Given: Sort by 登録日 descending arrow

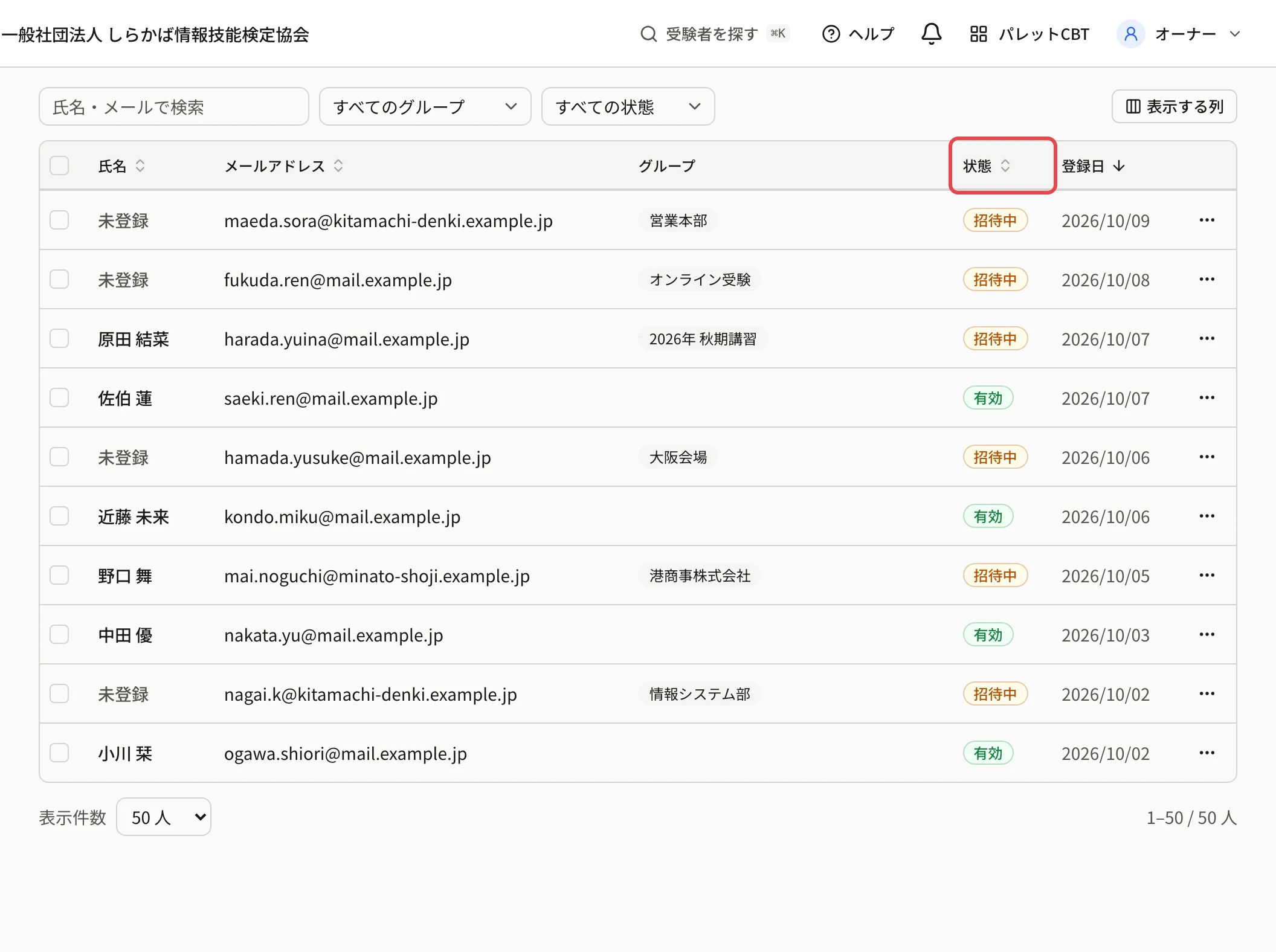Looking at the screenshot, I should (1118, 166).
